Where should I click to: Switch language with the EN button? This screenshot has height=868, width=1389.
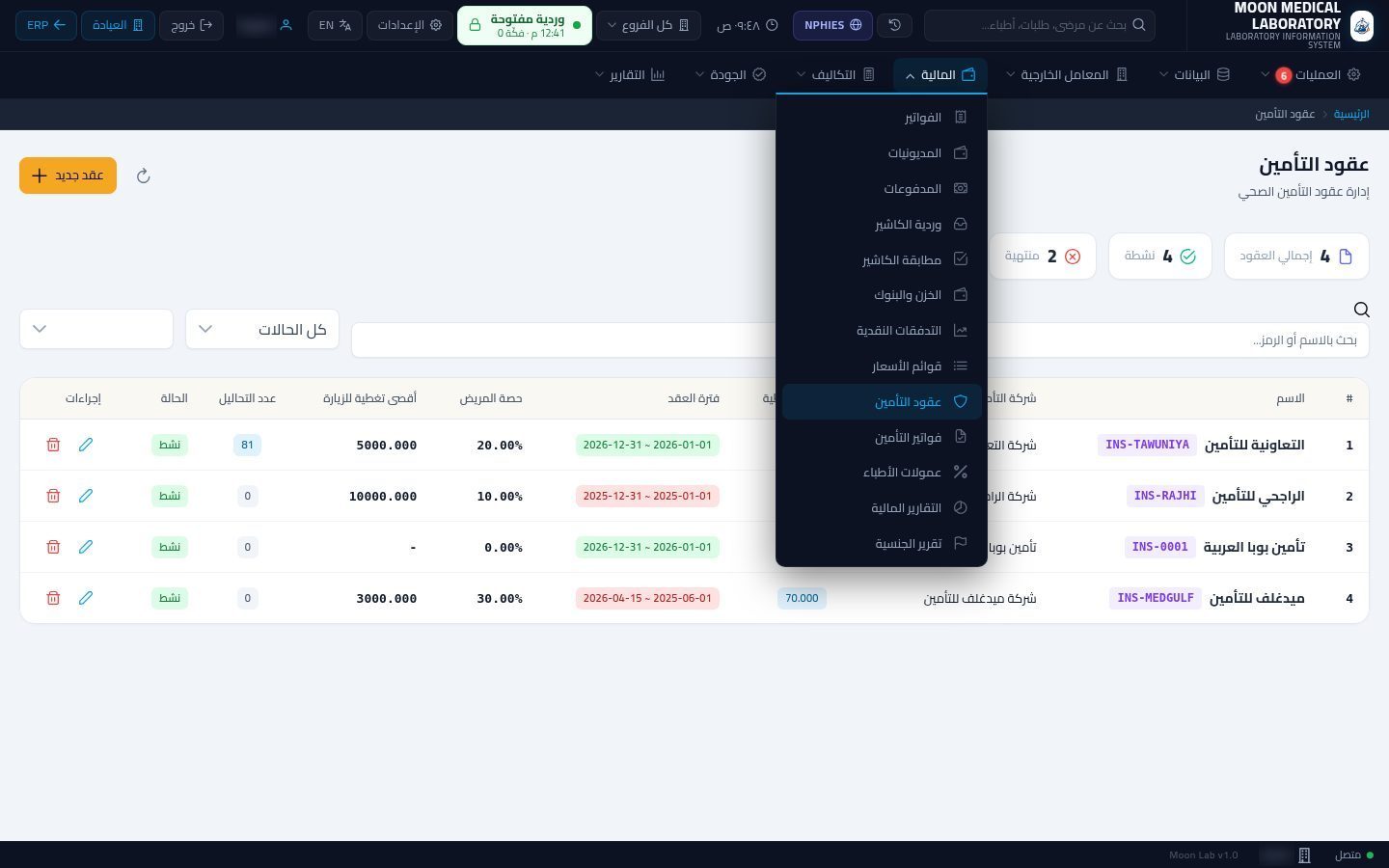[x=335, y=25]
